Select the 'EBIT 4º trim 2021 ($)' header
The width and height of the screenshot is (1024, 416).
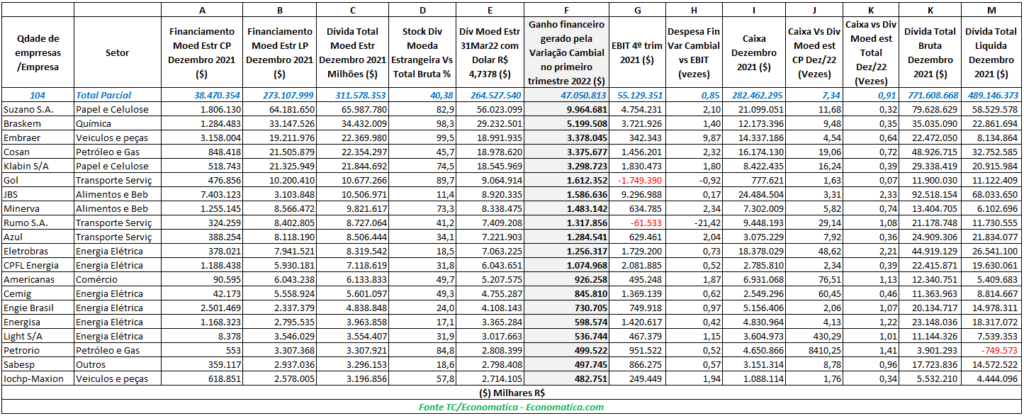pos(637,52)
